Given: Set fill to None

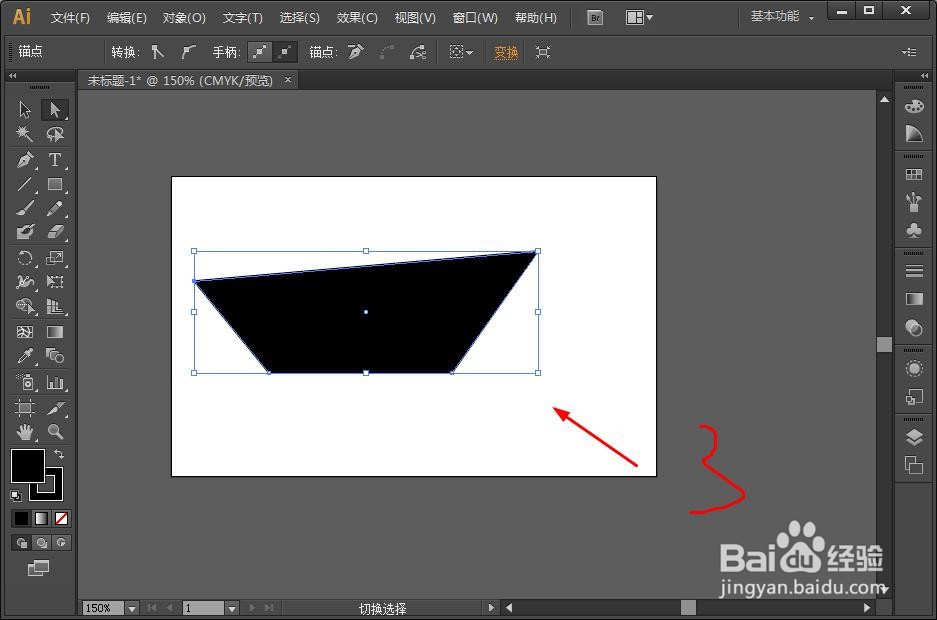Looking at the screenshot, I should point(61,518).
